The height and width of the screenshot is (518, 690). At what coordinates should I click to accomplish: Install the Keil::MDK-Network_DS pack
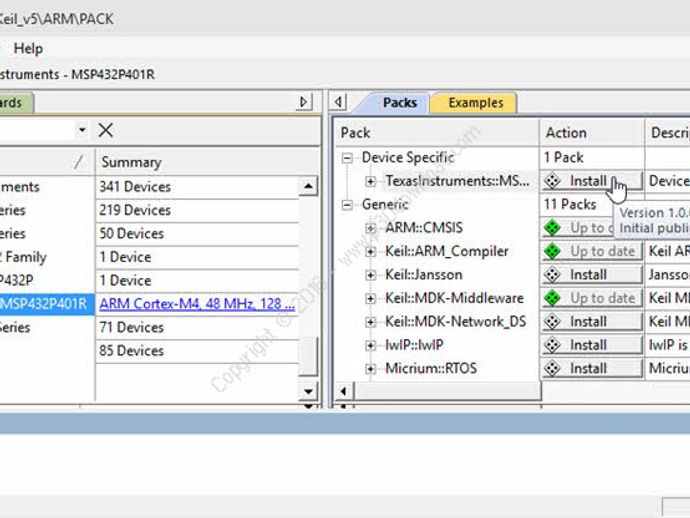592,322
